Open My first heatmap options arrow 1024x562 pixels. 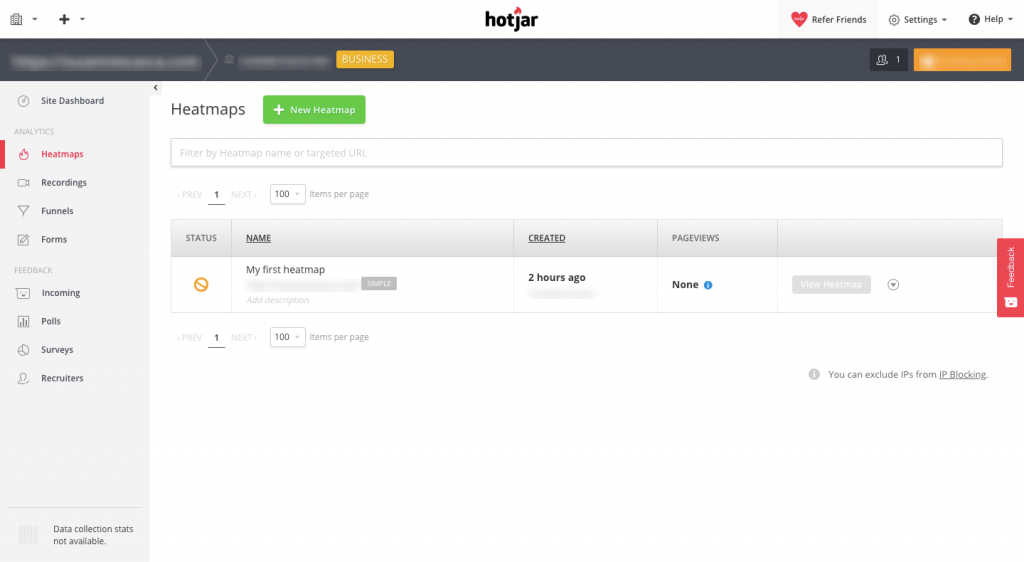[893, 285]
